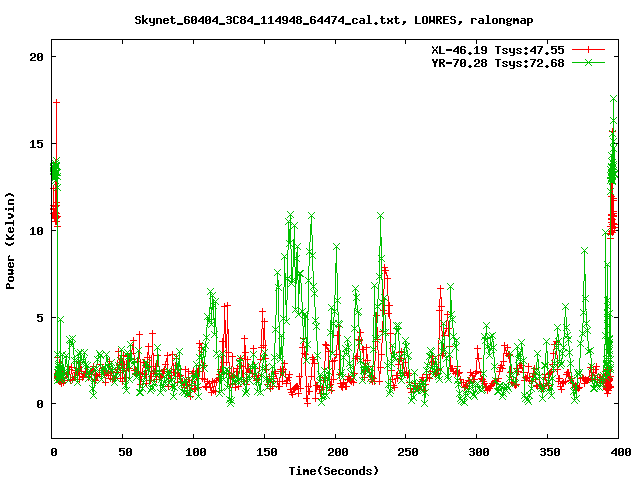Click the x-axis tick label '50'
Screen dimensions: 640x480
pyautogui.click(x=126, y=452)
